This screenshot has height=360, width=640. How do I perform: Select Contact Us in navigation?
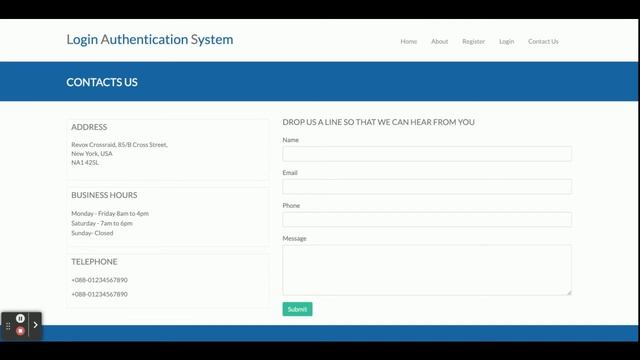(x=543, y=41)
